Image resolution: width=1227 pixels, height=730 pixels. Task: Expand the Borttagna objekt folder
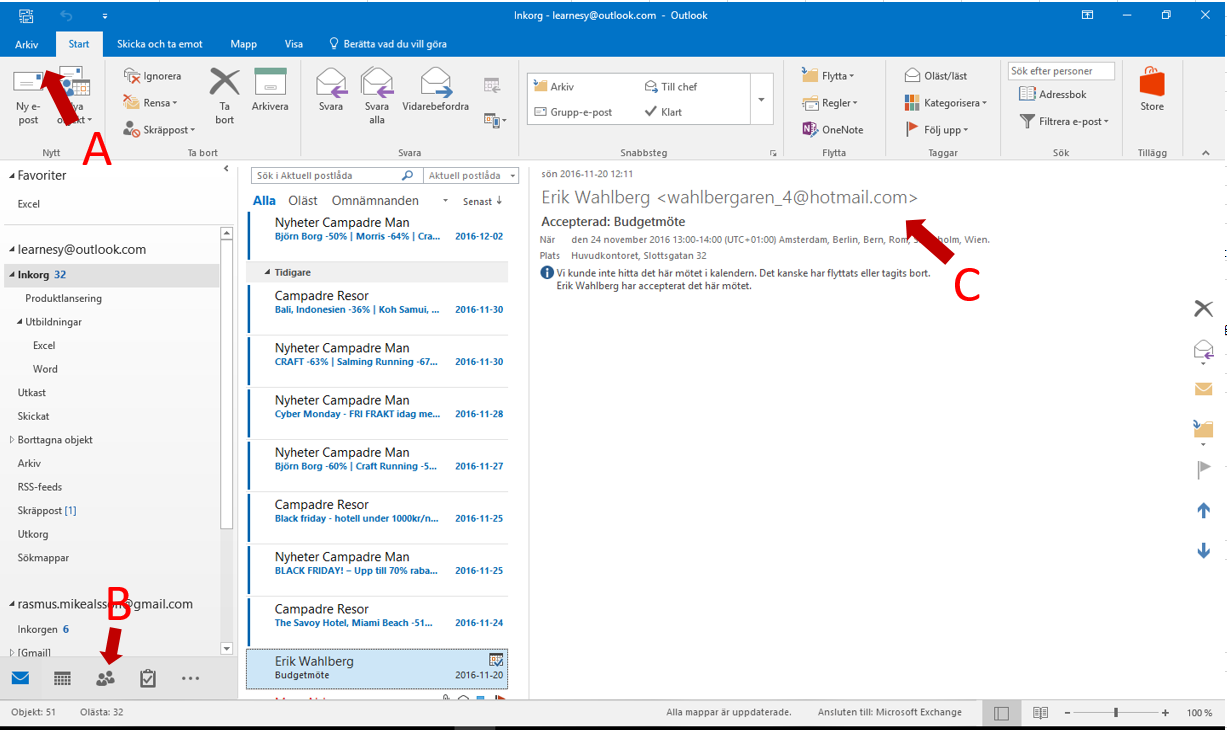(12, 440)
